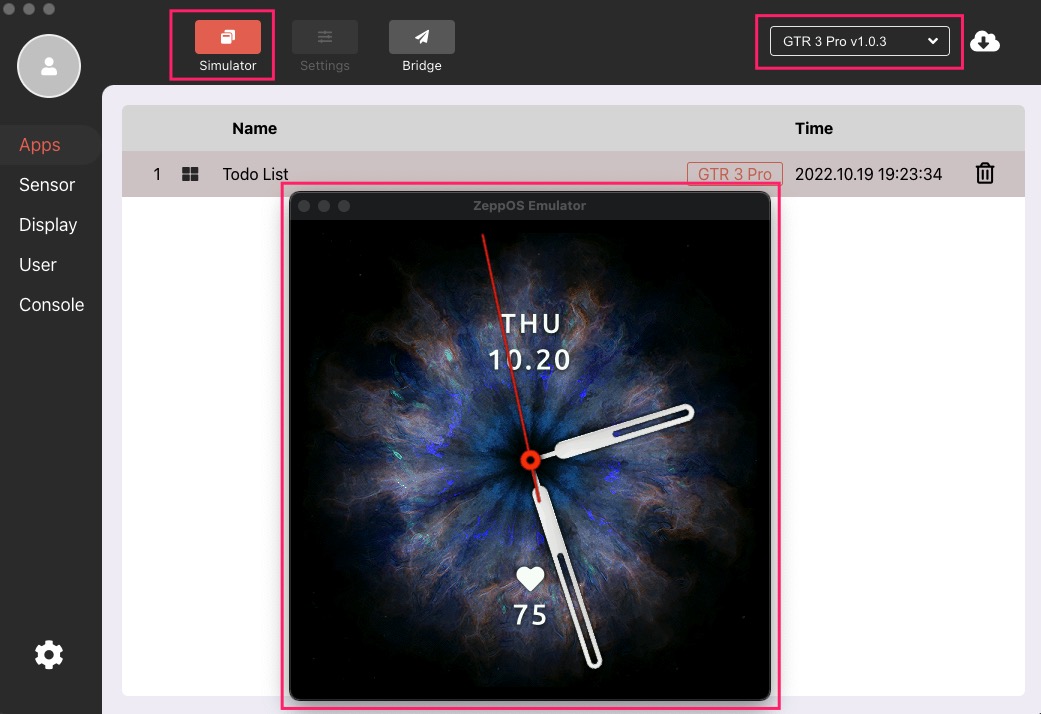
Task: Click the Time column header
Action: (x=813, y=128)
